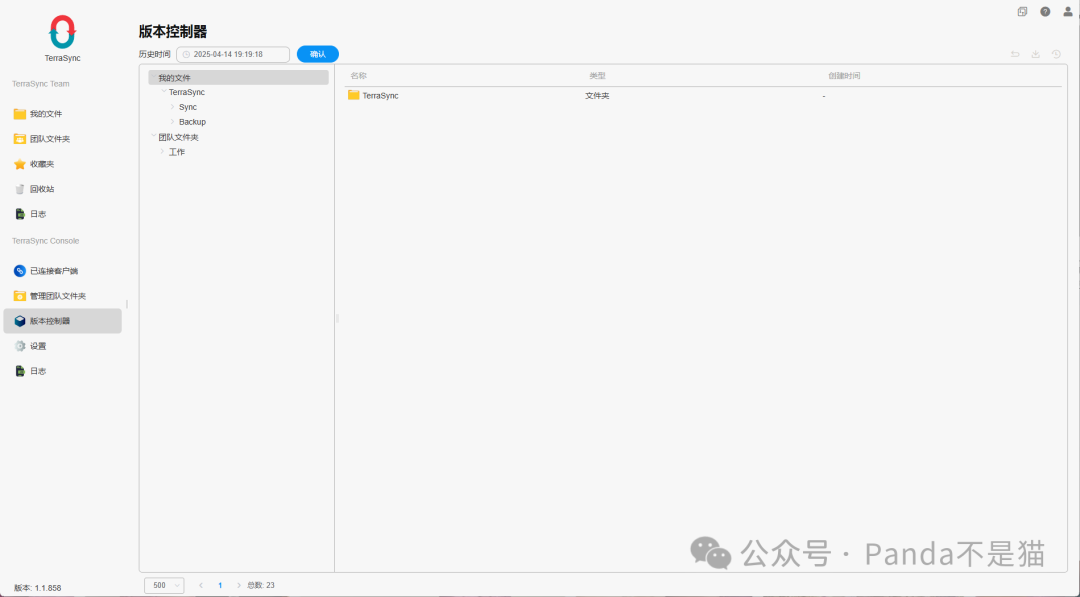The height and width of the screenshot is (597, 1080).
Task: Click the download icon at top right
Action: point(1035,54)
